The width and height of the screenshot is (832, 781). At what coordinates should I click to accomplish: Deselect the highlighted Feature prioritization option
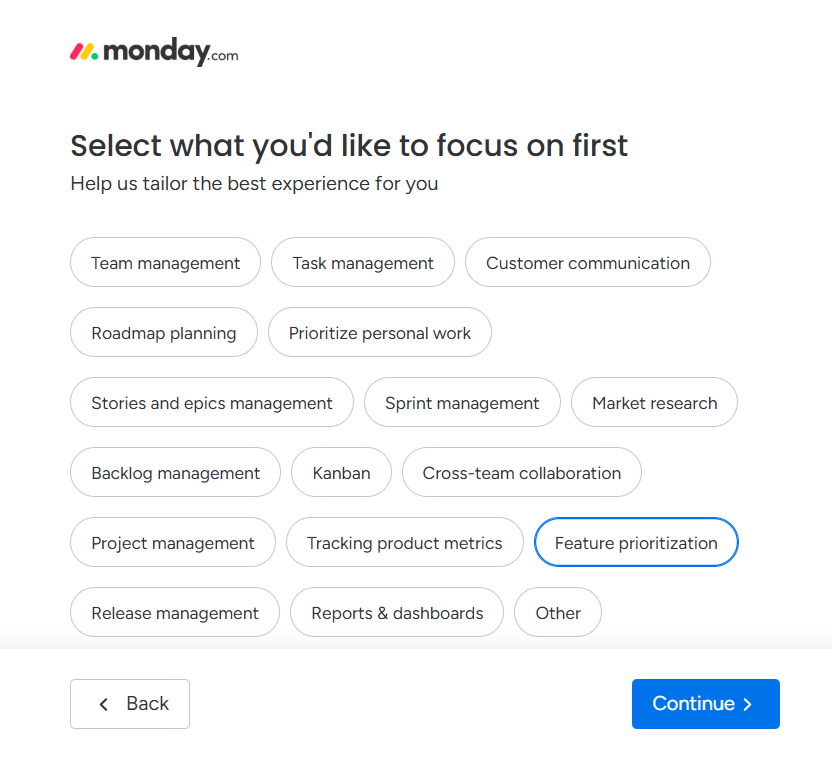pos(636,542)
